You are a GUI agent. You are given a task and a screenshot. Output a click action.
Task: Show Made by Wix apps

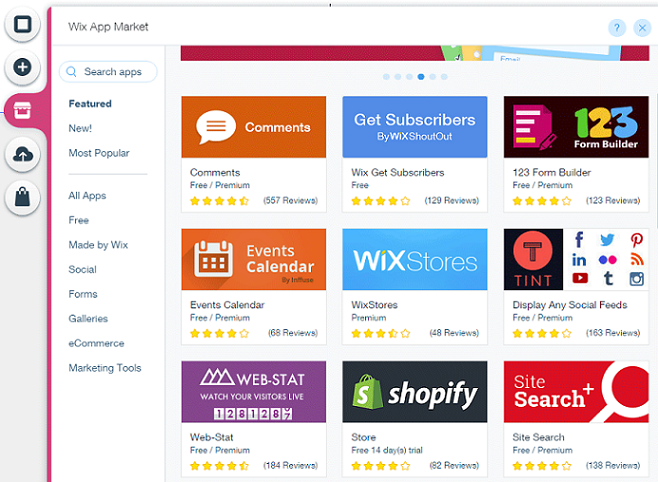98,245
